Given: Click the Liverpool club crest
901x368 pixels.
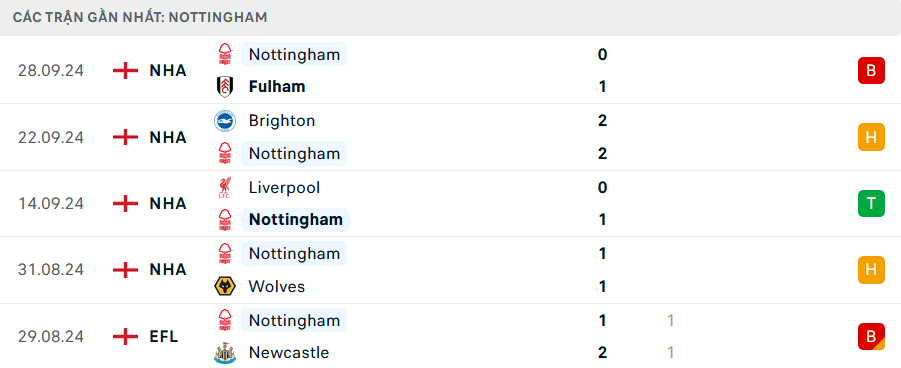Looking at the screenshot, I should click(x=225, y=187).
